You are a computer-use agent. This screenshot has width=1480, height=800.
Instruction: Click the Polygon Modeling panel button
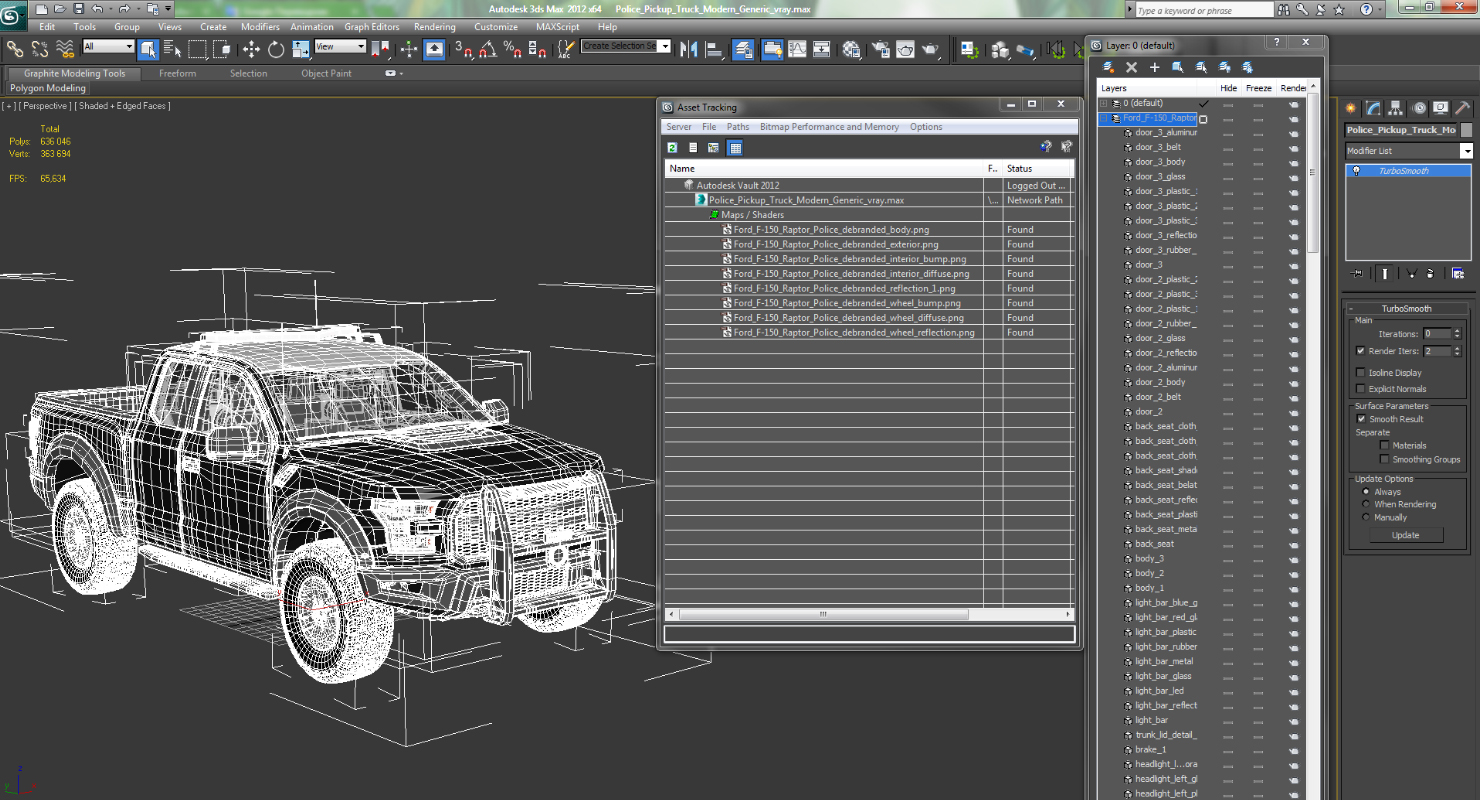48,88
